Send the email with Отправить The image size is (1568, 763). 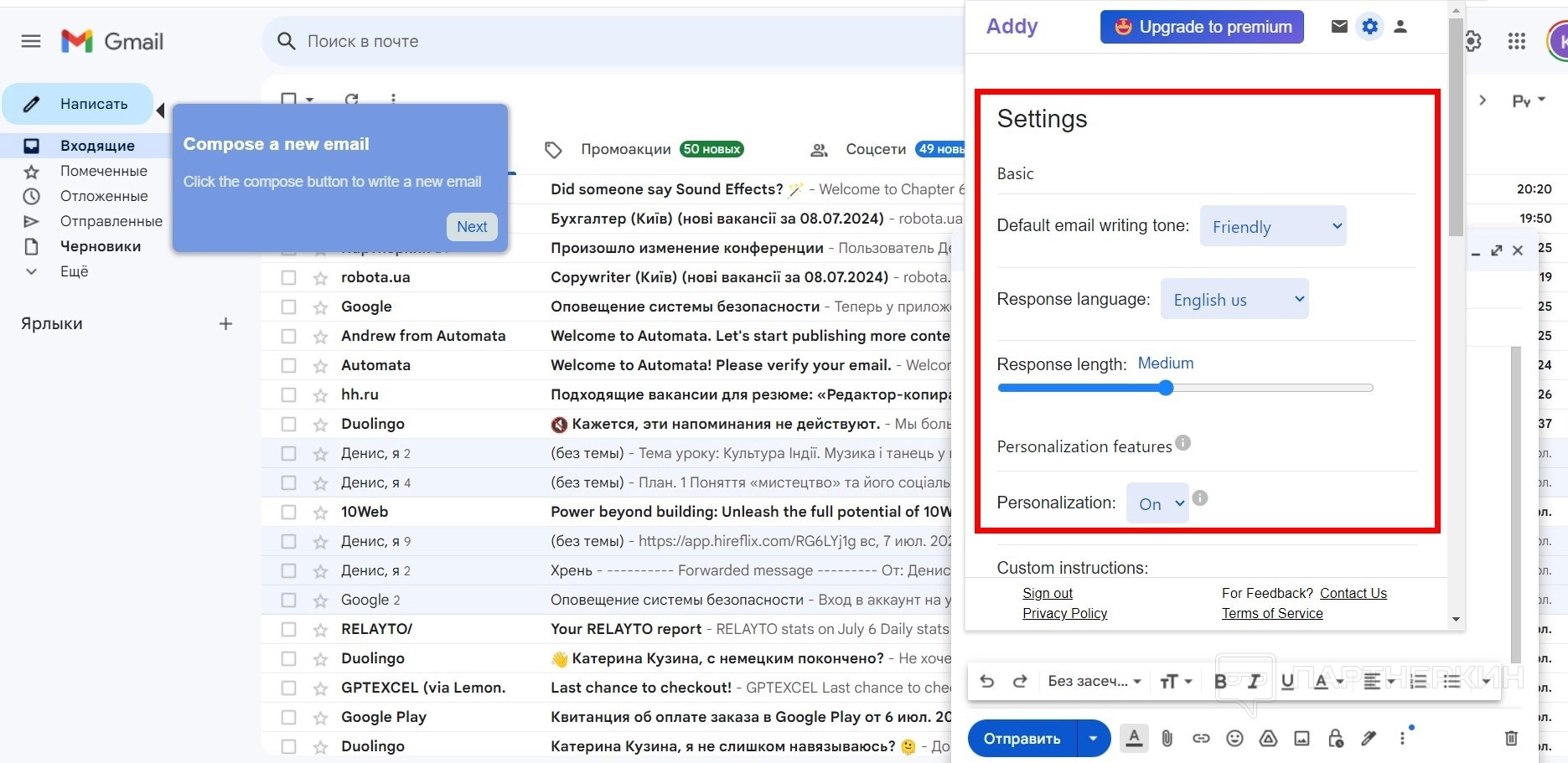[1022, 738]
